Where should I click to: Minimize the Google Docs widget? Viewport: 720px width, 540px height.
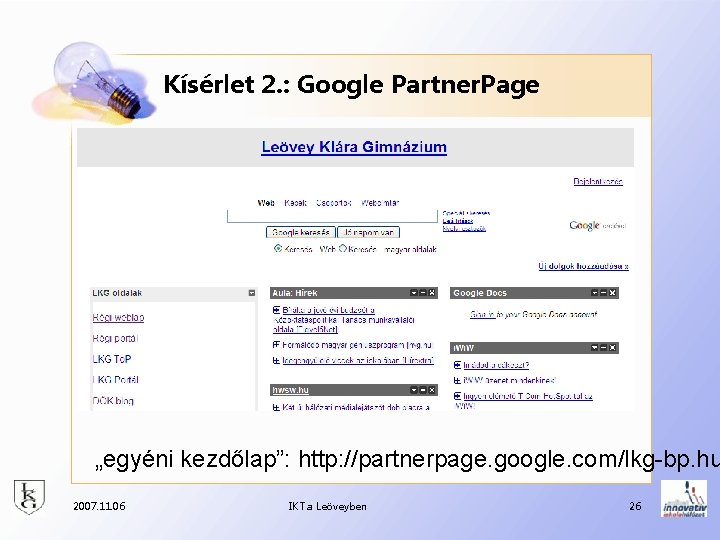coord(603,293)
